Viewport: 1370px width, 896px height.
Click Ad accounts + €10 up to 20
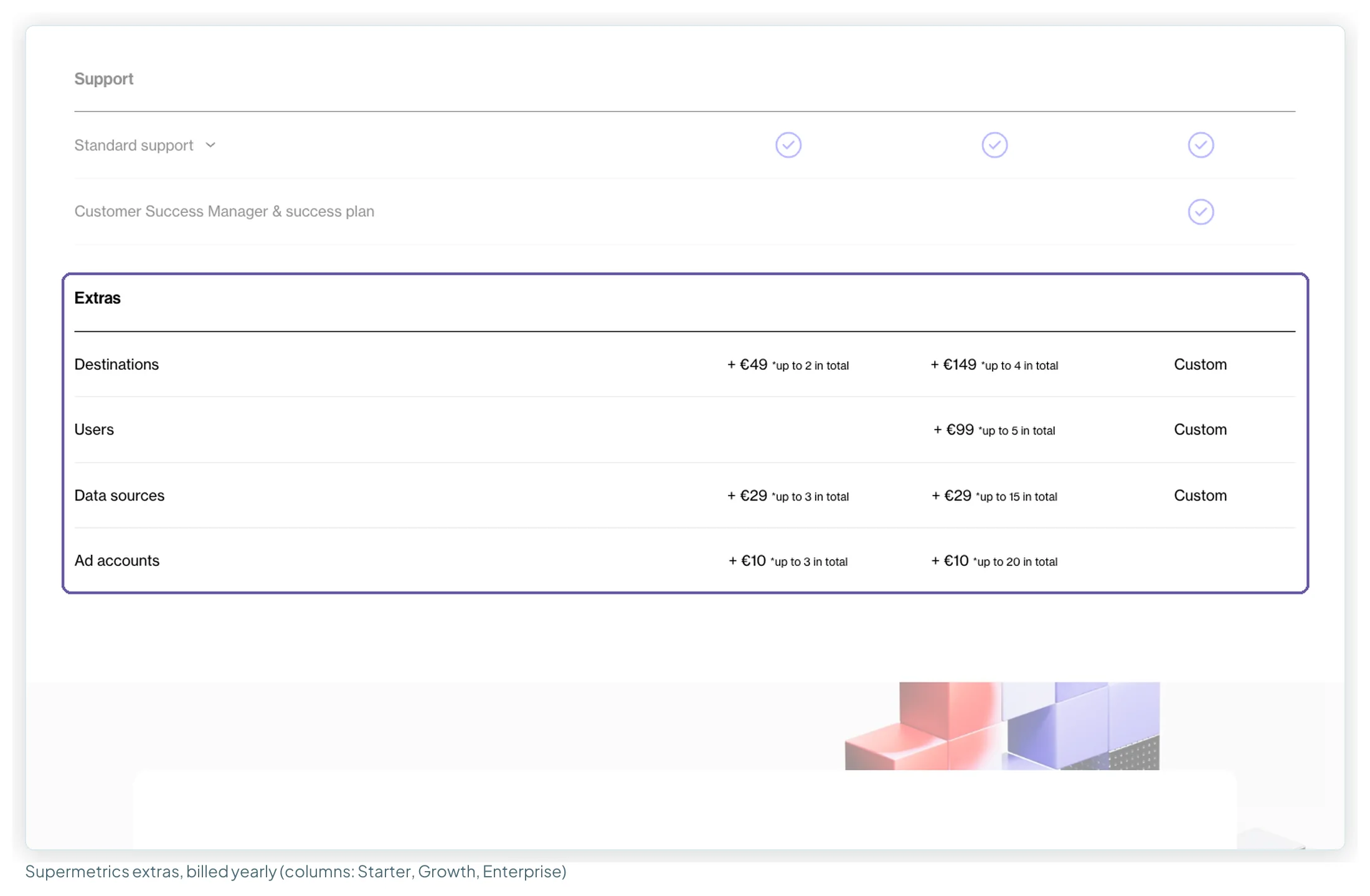(994, 562)
